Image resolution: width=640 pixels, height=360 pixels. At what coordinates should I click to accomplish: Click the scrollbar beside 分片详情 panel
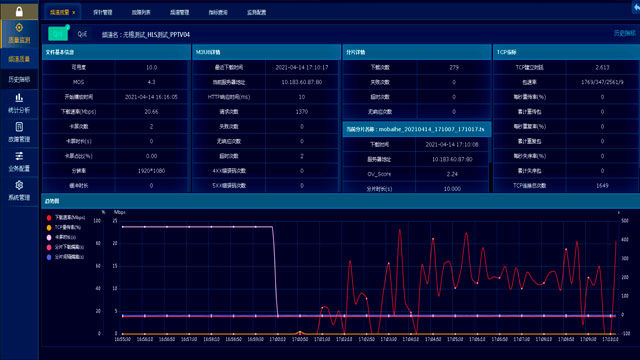(x=490, y=177)
